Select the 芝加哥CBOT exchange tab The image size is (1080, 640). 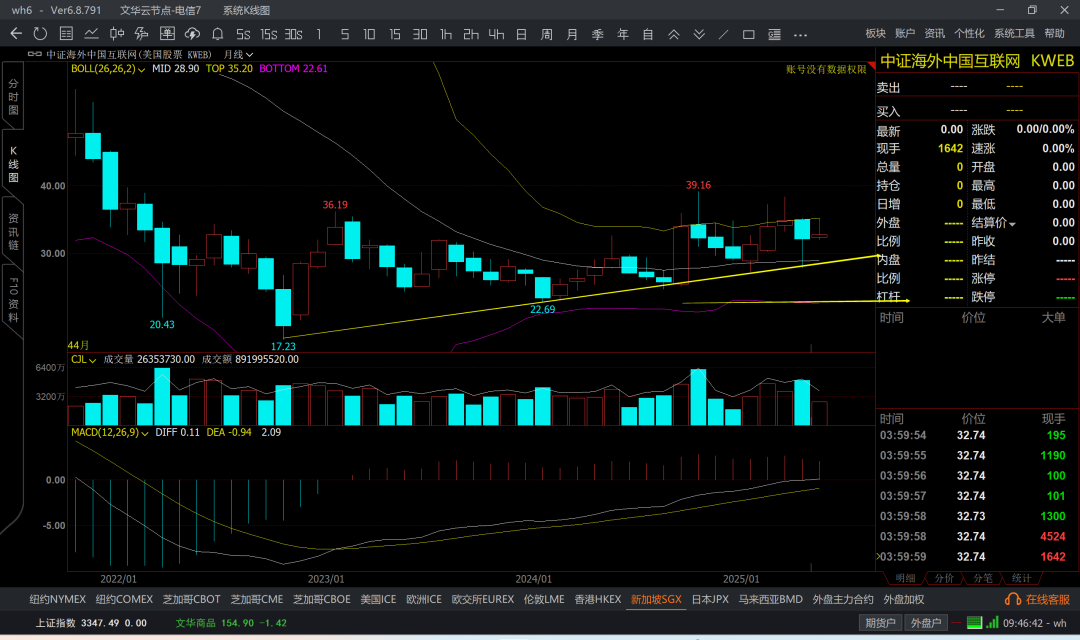(x=191, y=599)
